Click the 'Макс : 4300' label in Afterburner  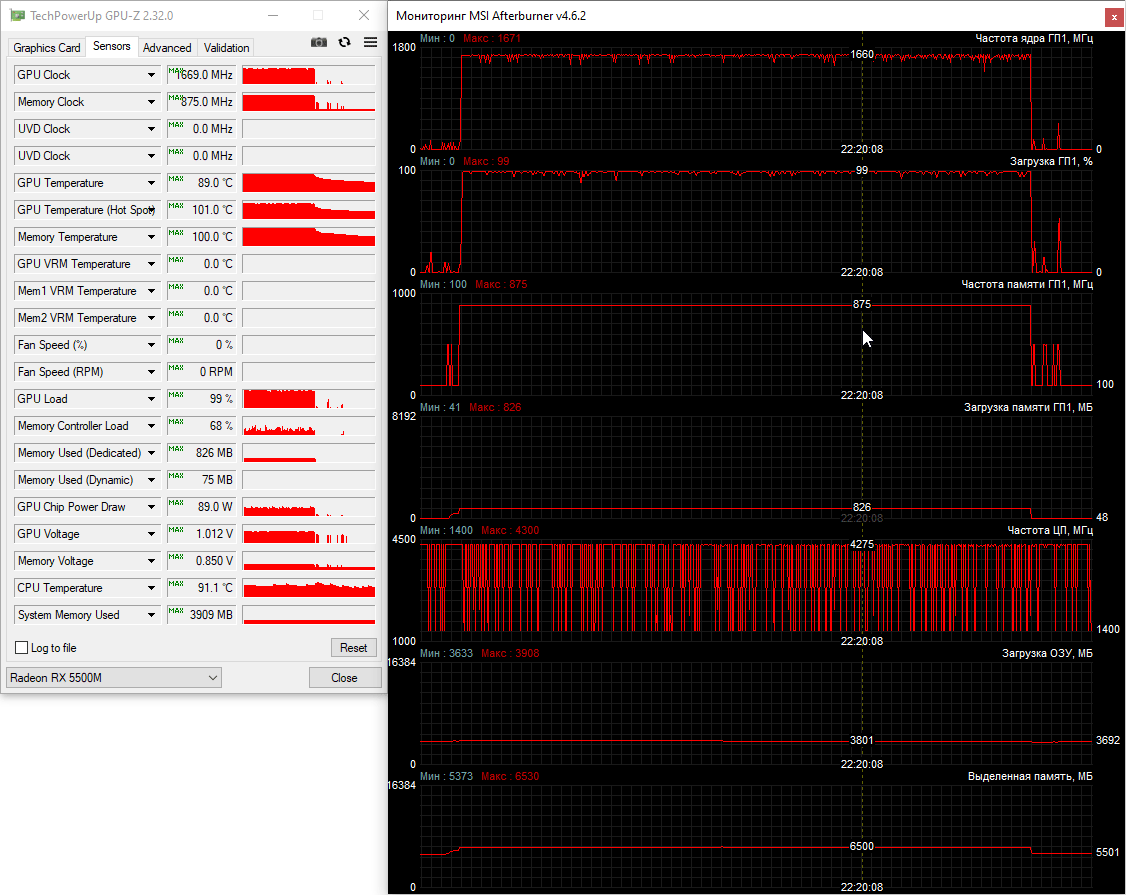(x=510, y=530)
